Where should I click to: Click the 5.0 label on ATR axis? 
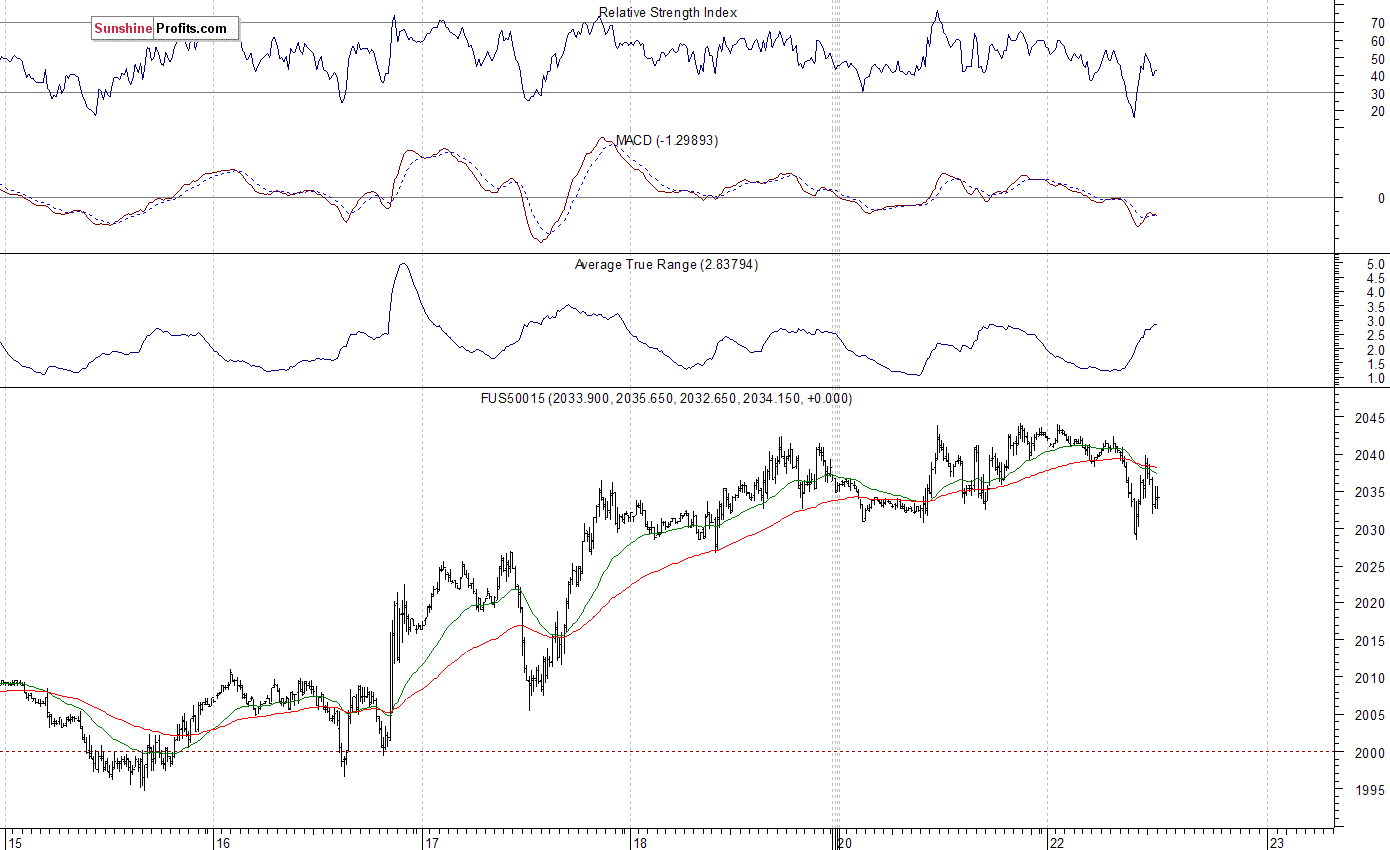point(1376,264)
